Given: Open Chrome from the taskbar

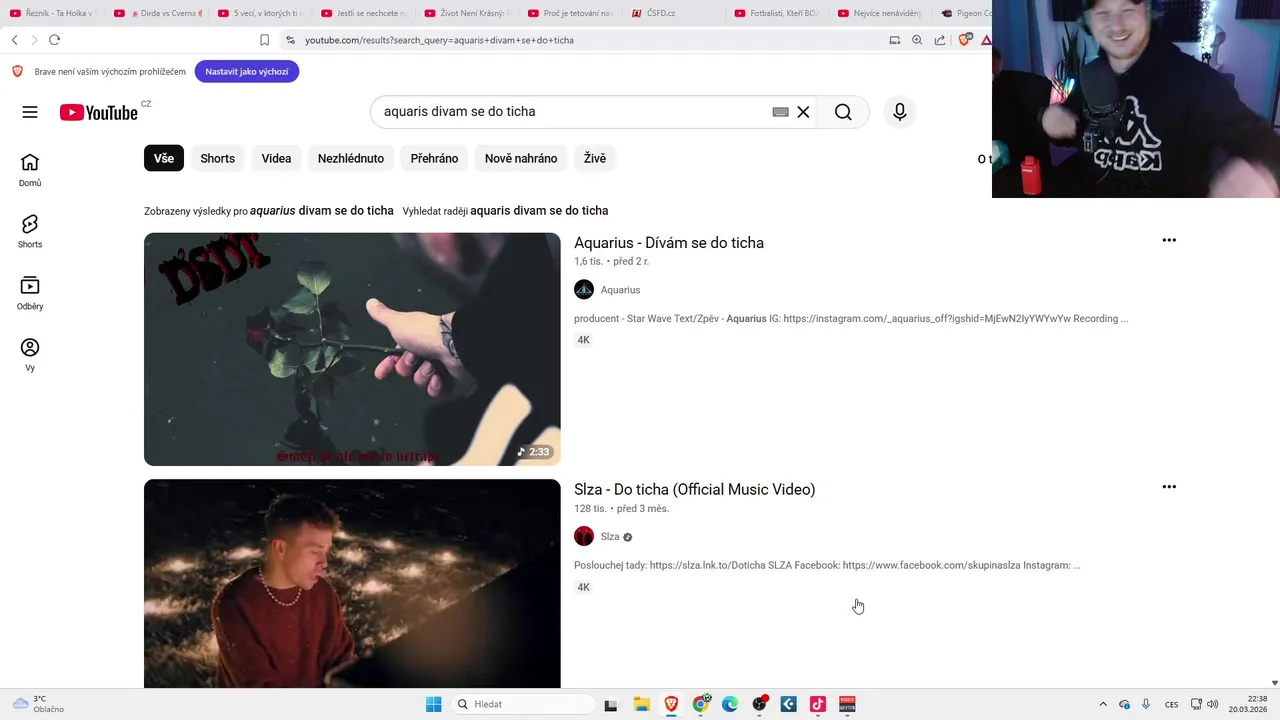Looking at the screenshot, I should (x=701, y=704).
